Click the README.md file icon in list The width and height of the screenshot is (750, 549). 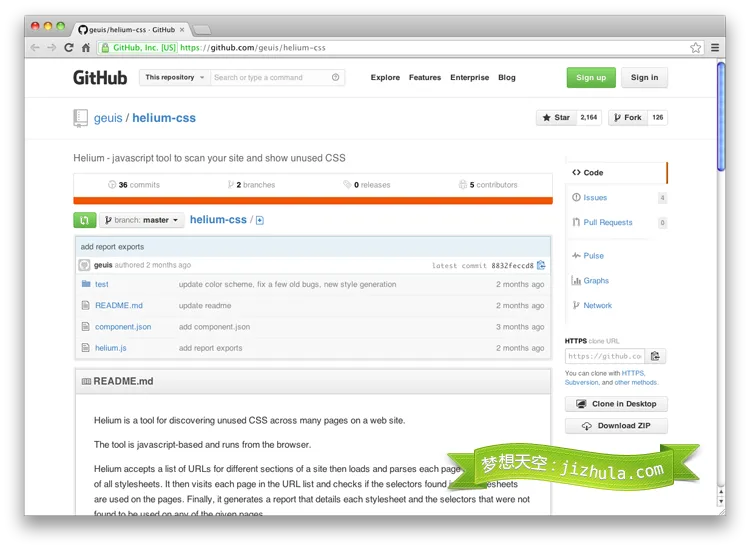click(x=86, y=305)
